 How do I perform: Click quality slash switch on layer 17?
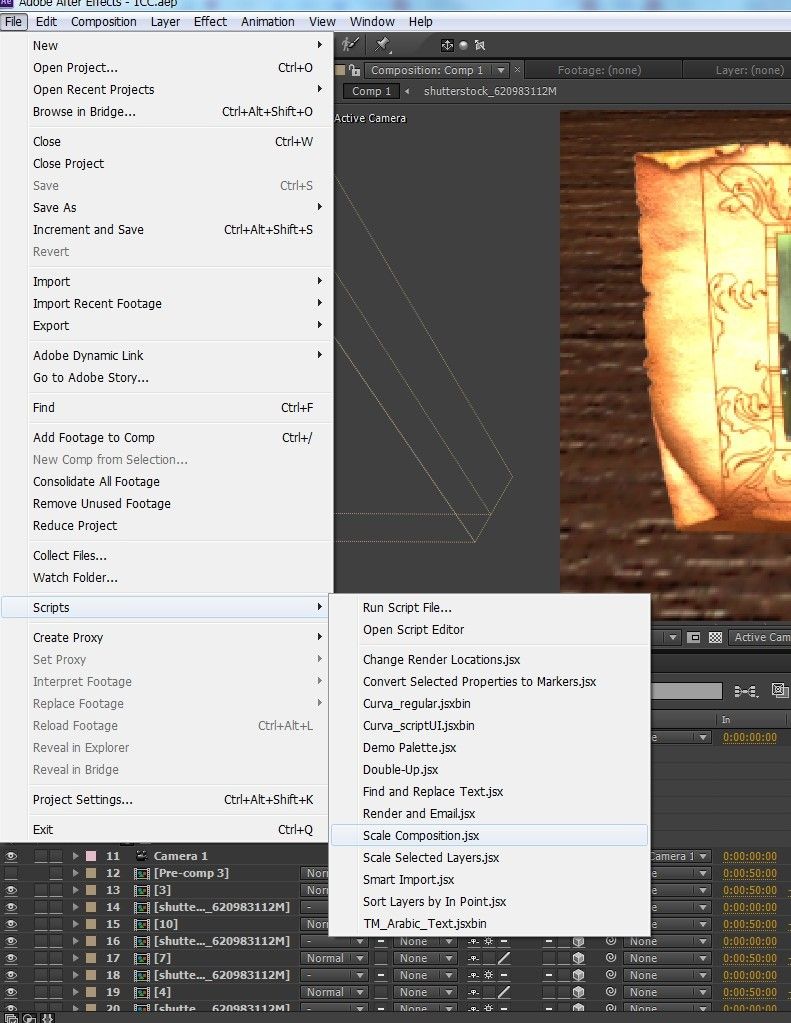click(504, 958)
